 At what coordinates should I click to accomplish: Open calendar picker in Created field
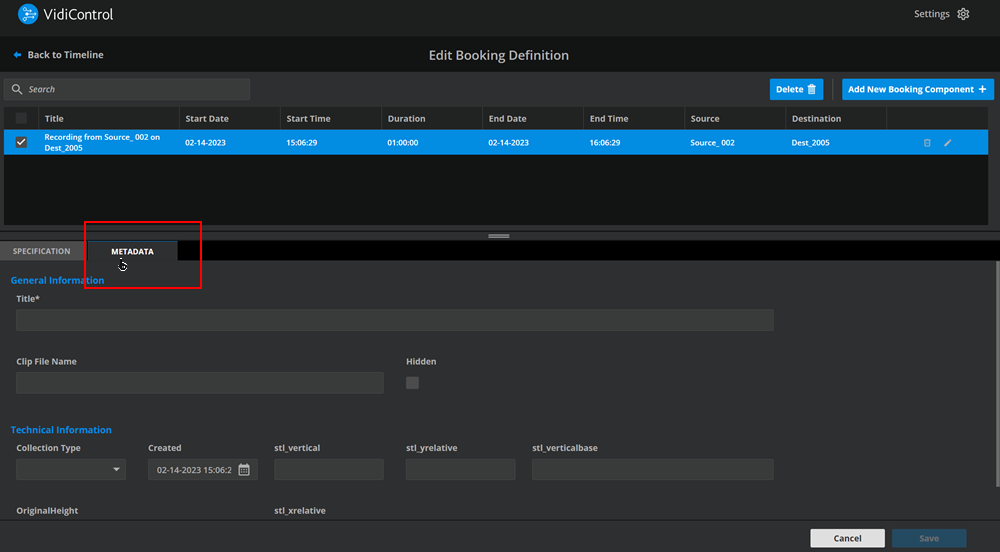click(x=244, y=469)
